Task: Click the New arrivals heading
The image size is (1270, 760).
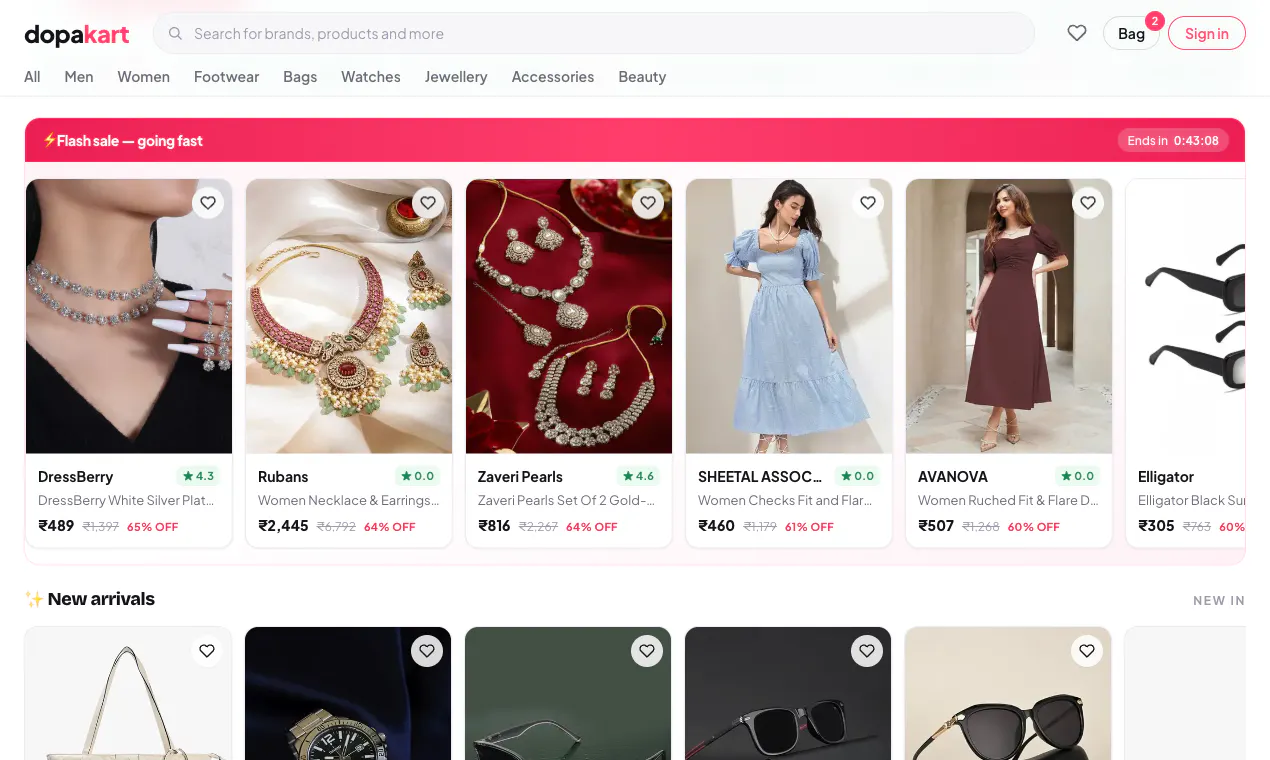Action: click(x=89, y=599)
